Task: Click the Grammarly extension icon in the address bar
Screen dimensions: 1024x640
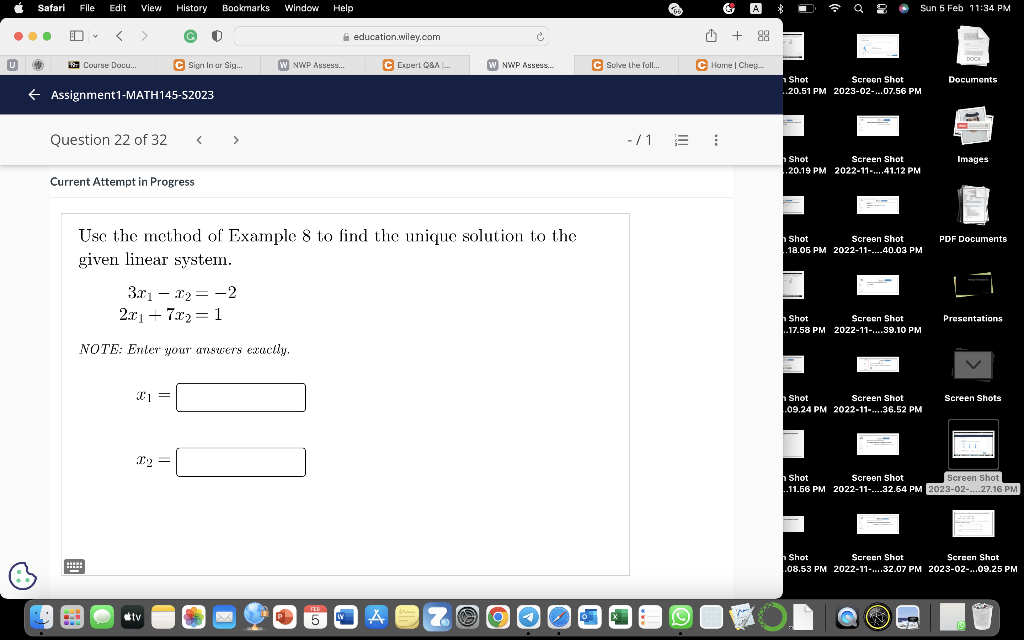Action: (188, 36)
